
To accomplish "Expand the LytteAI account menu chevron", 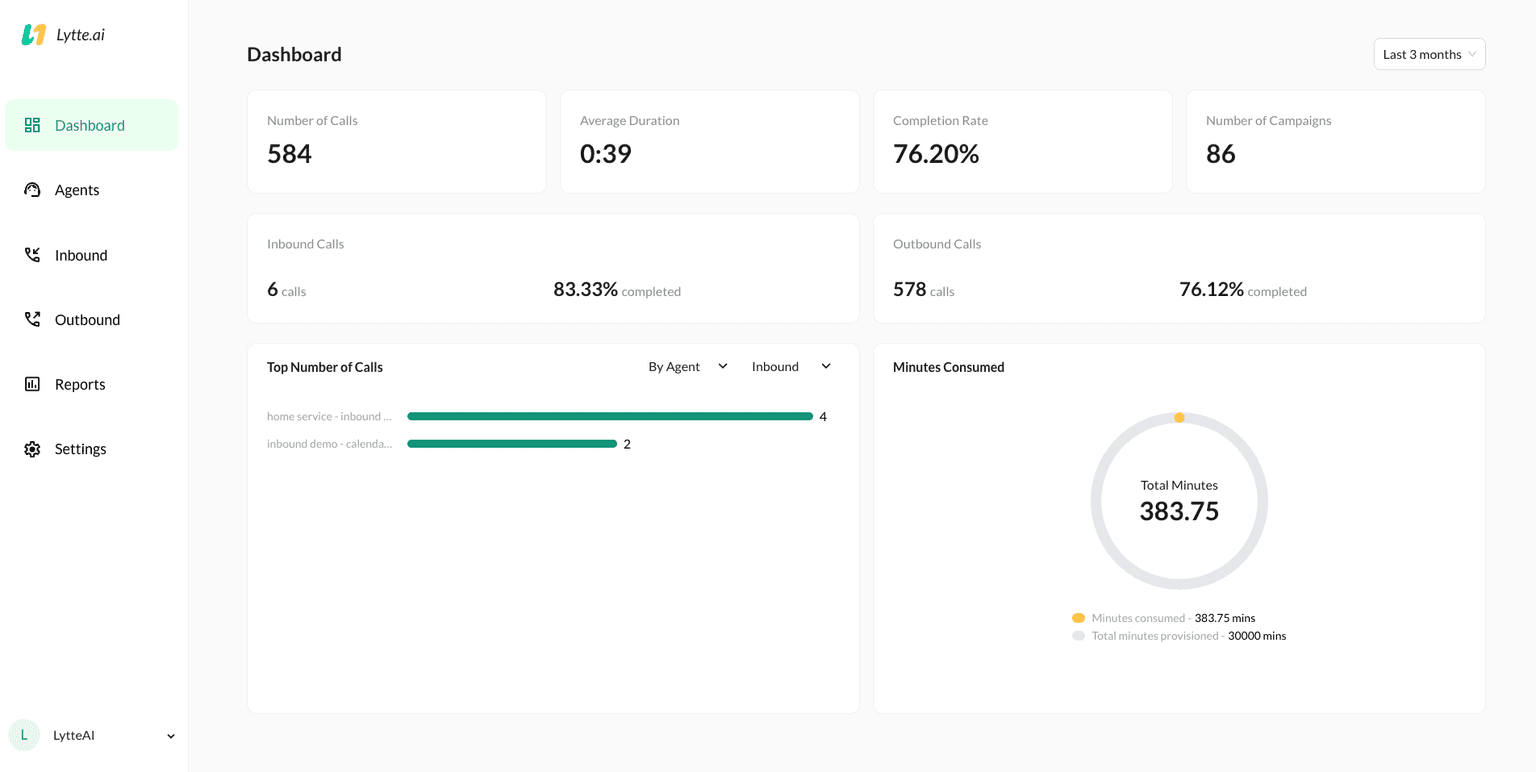I will coord(171,736).
